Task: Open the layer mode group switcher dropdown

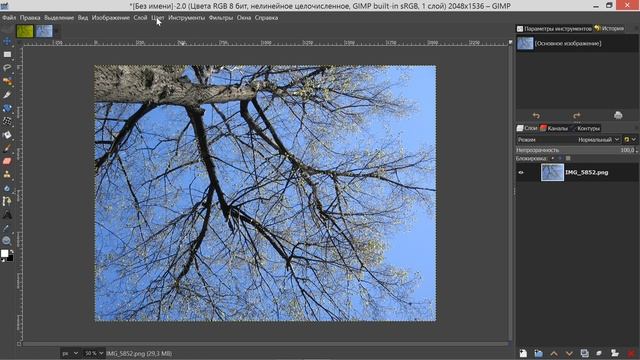Action: point(630,140)
